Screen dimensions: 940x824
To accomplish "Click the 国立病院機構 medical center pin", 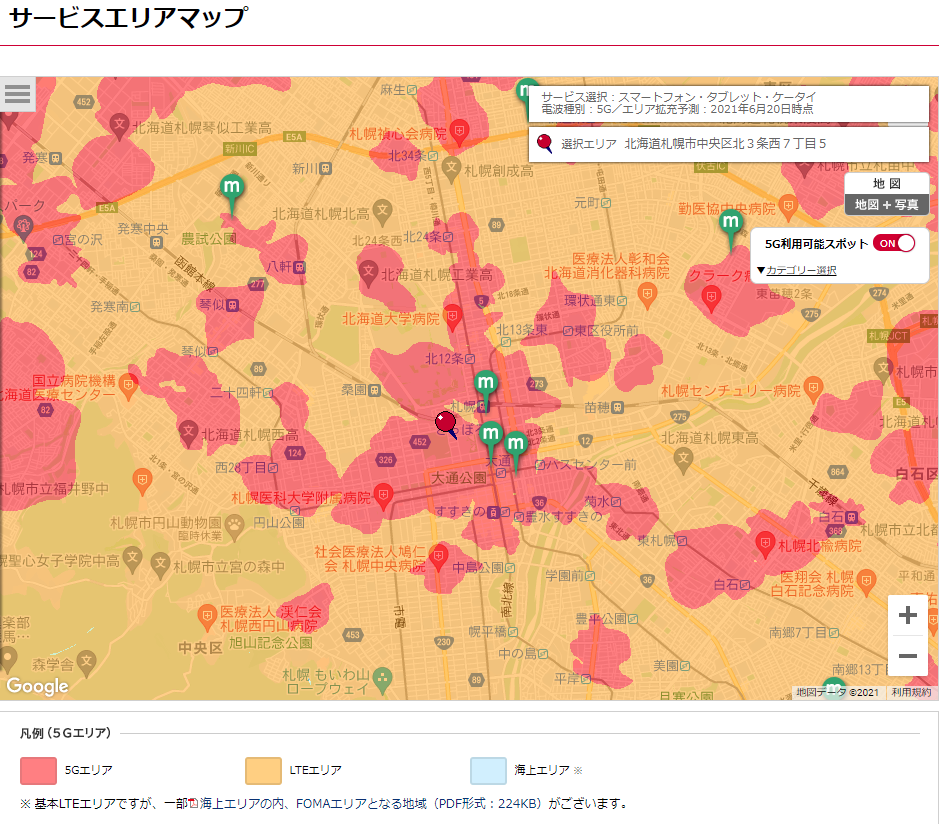I will point(128,387).
